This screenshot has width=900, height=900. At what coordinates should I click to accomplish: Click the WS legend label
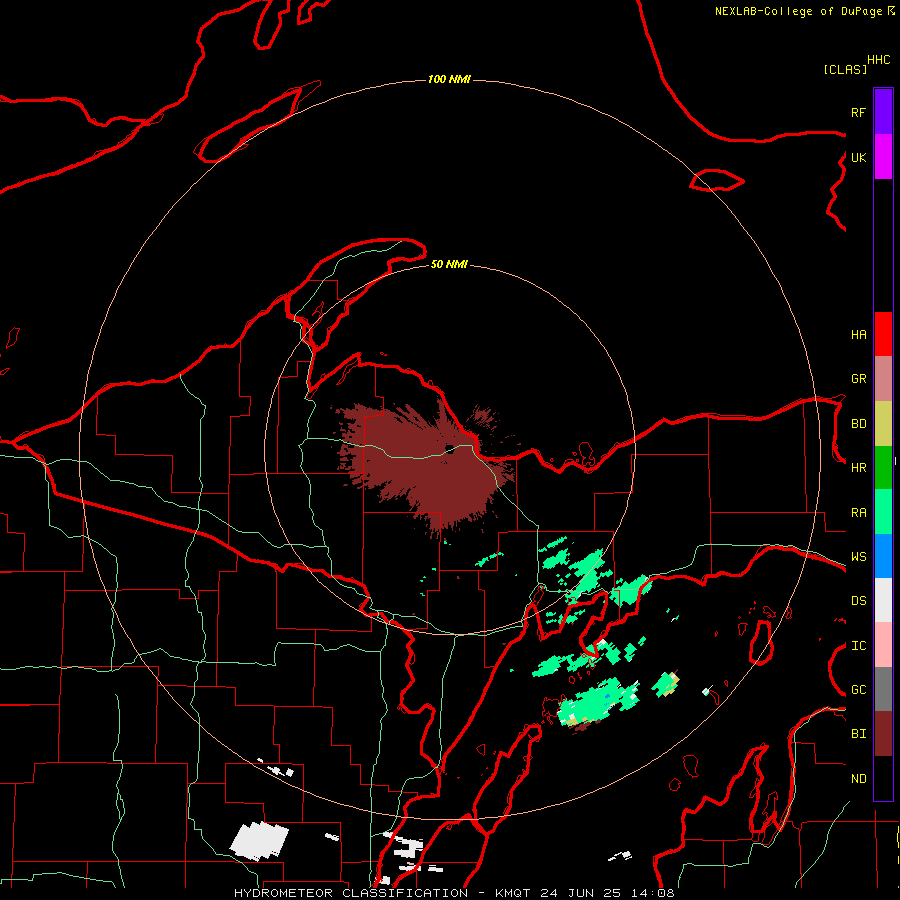click(x=858, y=557)
